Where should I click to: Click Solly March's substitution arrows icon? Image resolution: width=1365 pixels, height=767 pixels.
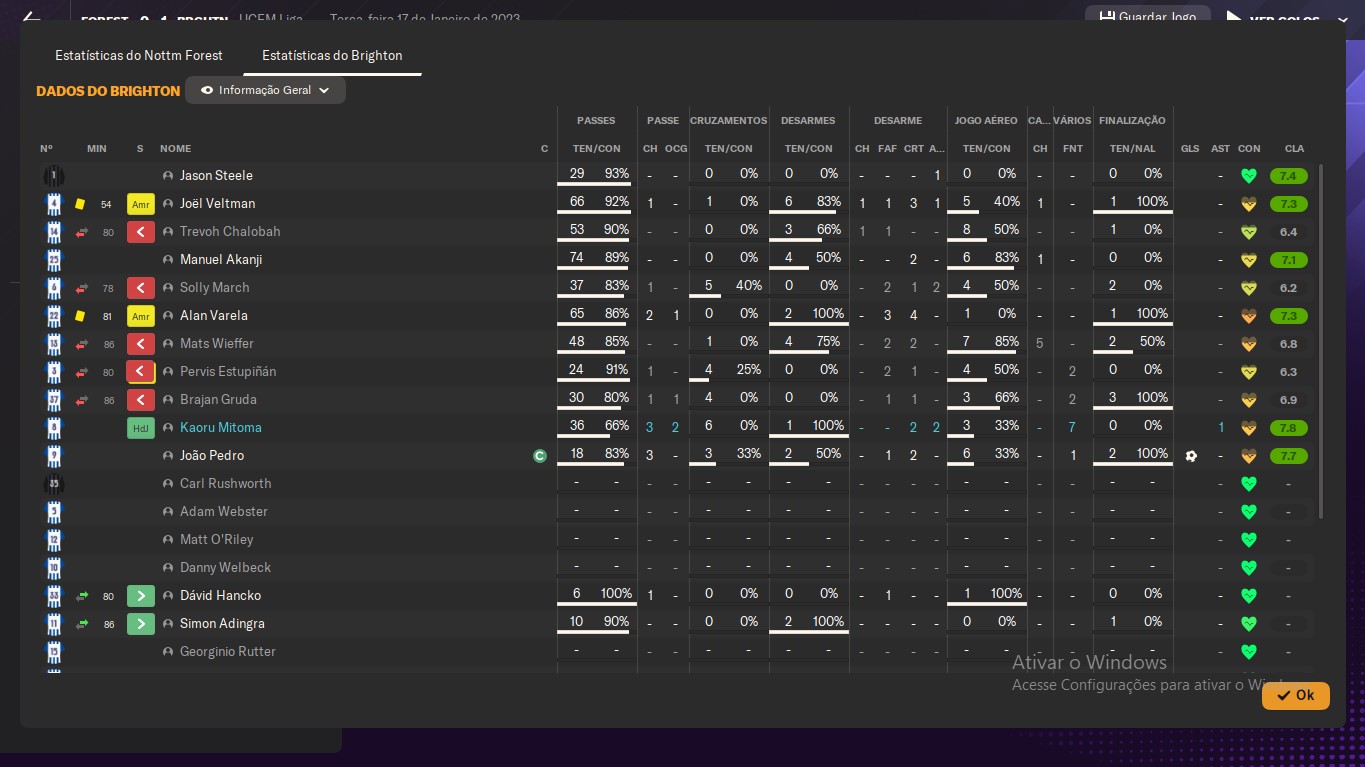(x=82, y=288)
